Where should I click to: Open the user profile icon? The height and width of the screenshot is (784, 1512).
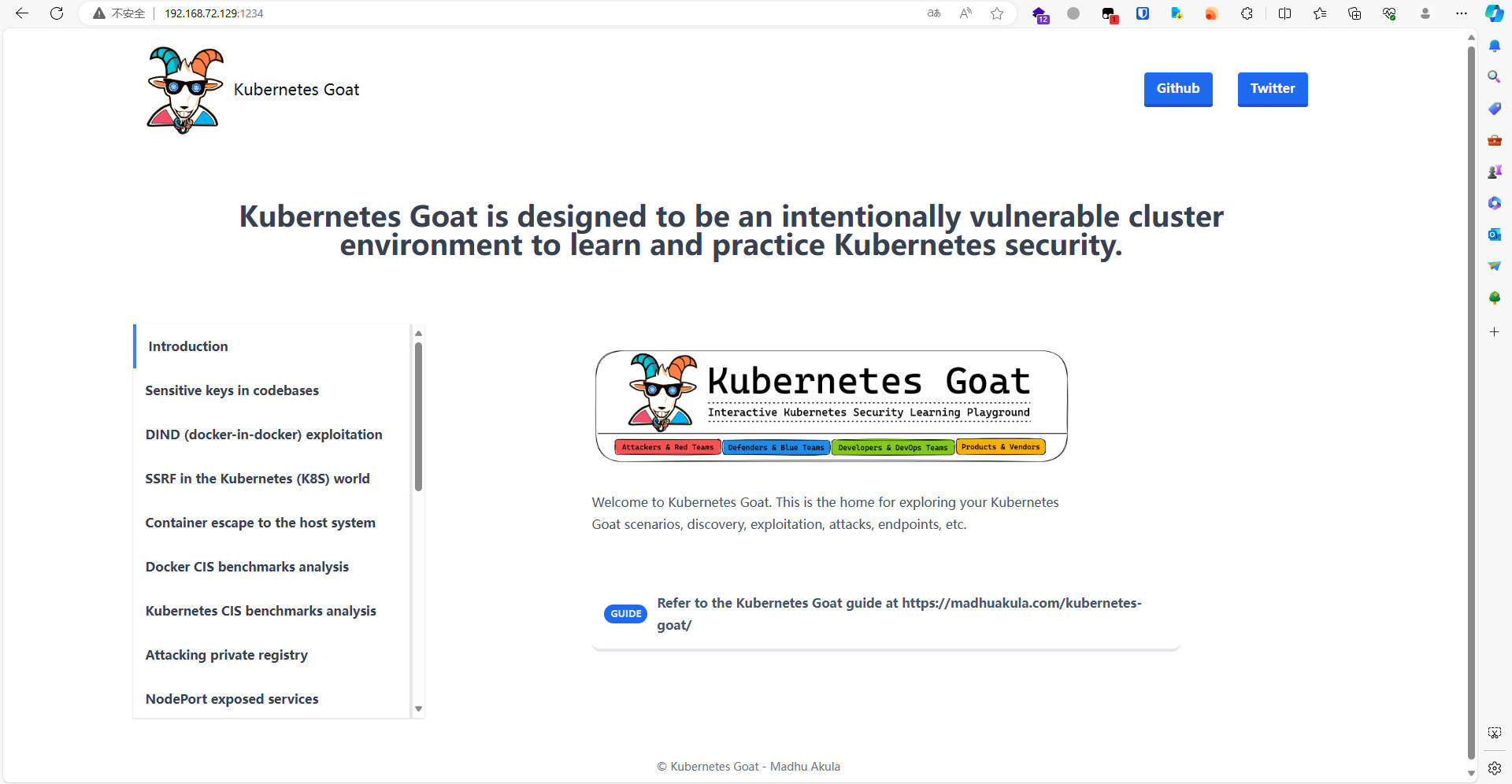[x=1425, y=13]
